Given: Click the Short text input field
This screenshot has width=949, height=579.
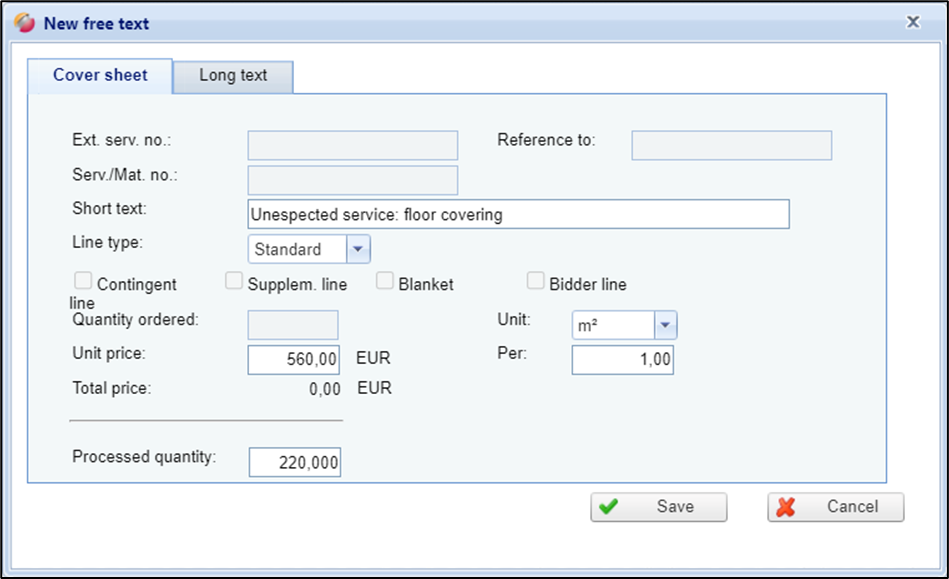Looking at the screenshot, I should 518,214.
